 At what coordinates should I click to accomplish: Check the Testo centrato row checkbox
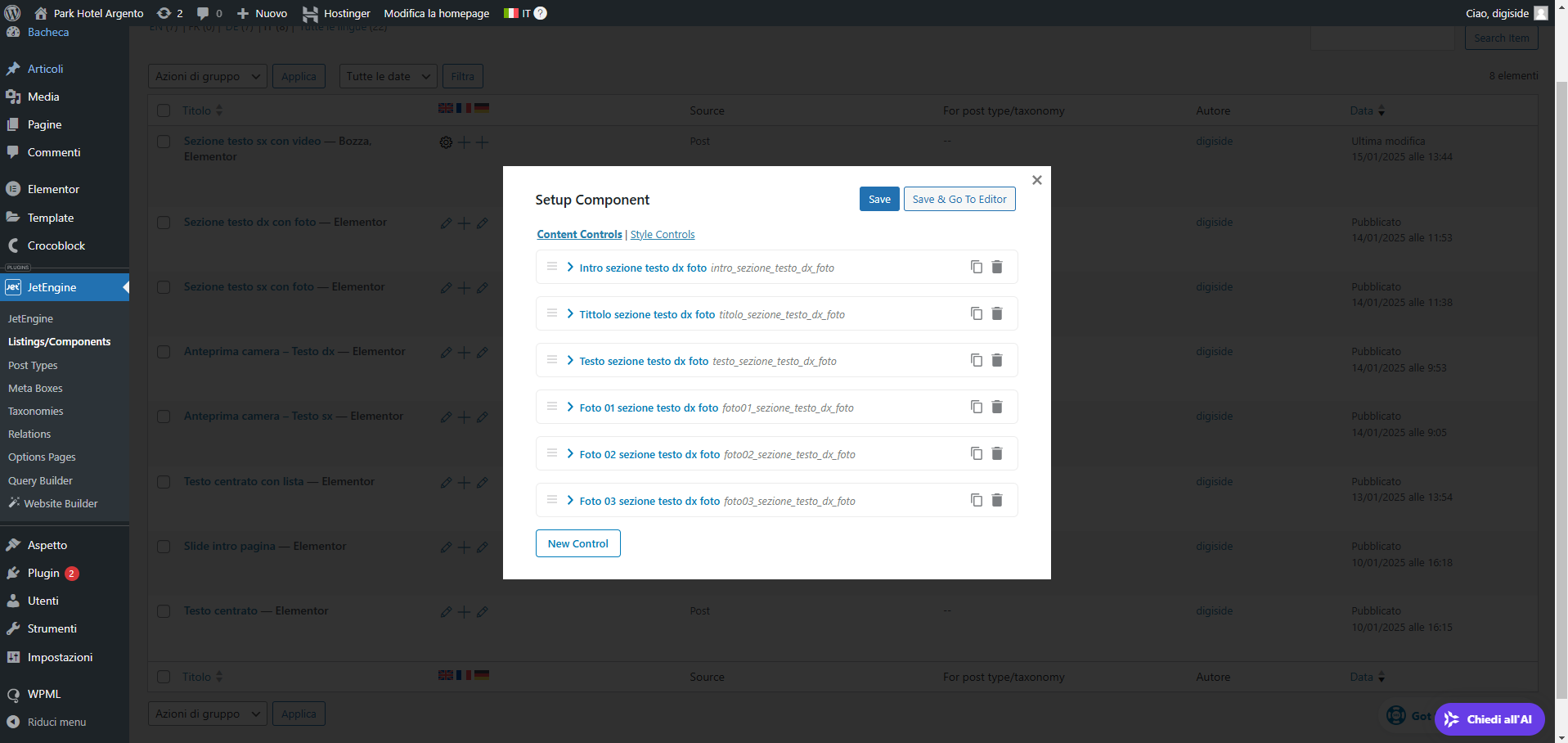coord(164,611)
